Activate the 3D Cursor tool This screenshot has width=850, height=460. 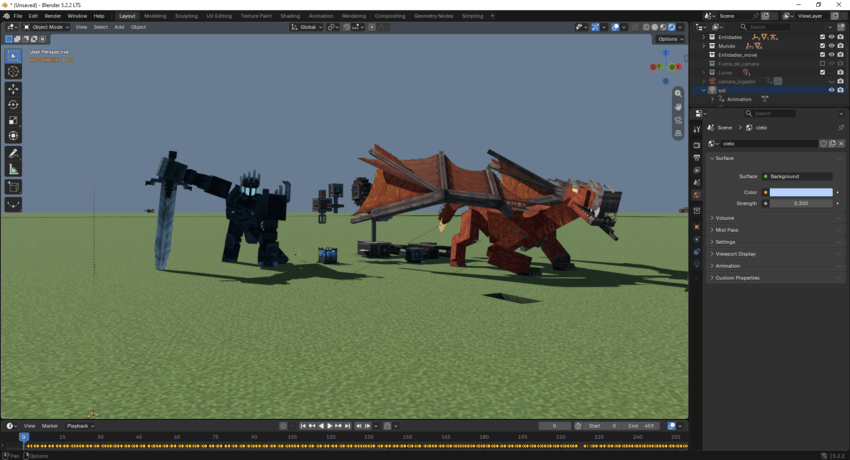pyautogui.click(x=14, y=72)
